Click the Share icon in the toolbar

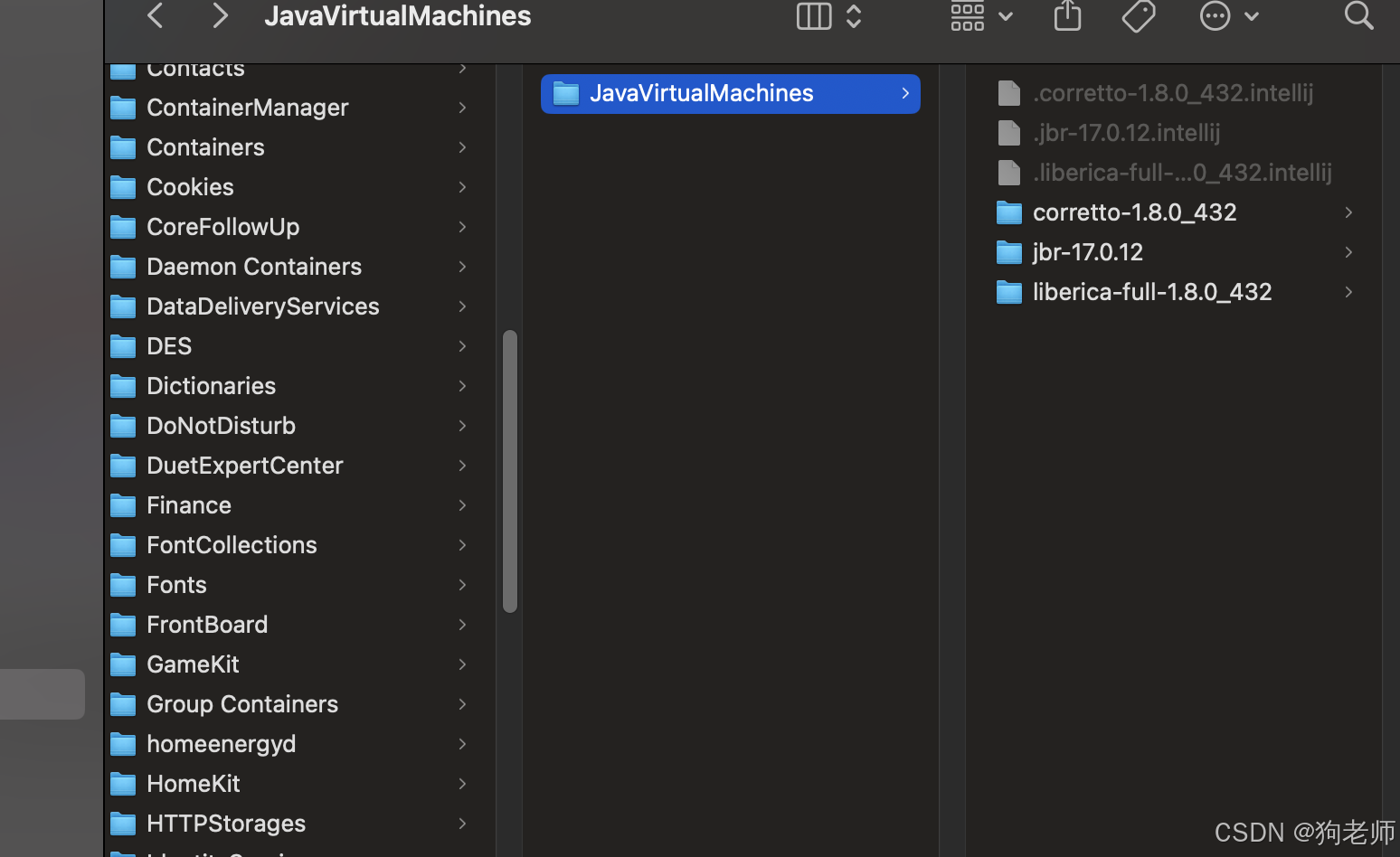[1067, 16]
